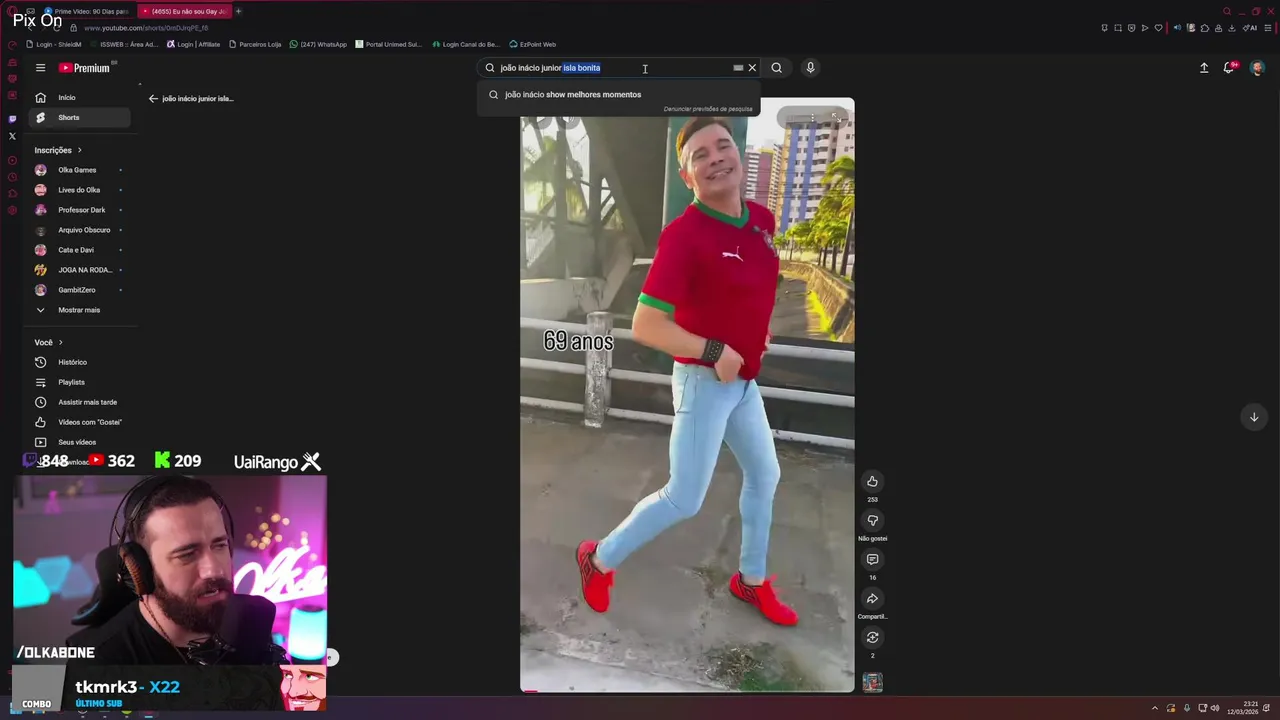Open Seus vídeos in sidebar
This screenshot has width=1280, height=720.
78,442
